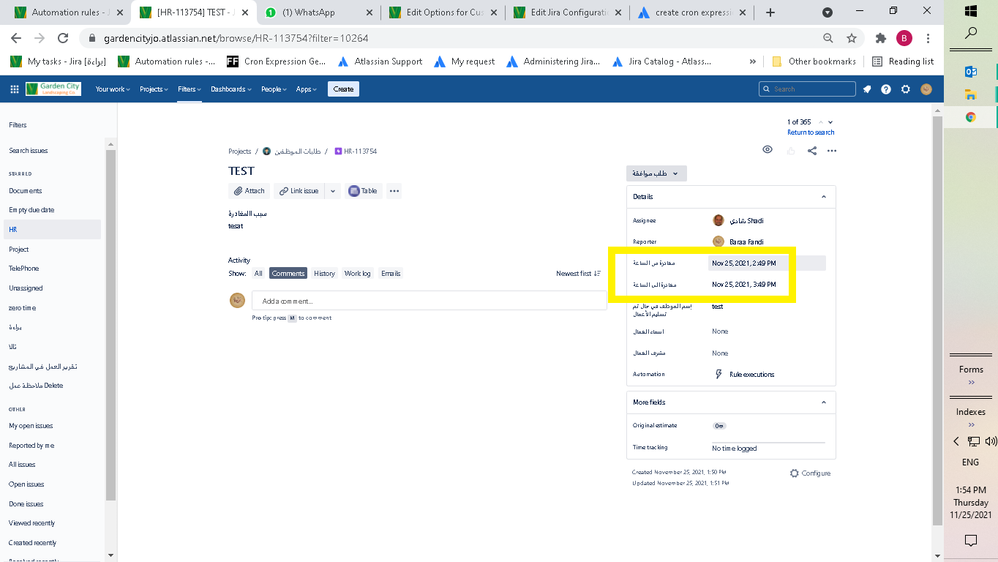The image size is (998, 562).
Task: Select My open issues filter
Action: [x=31, y=426]
